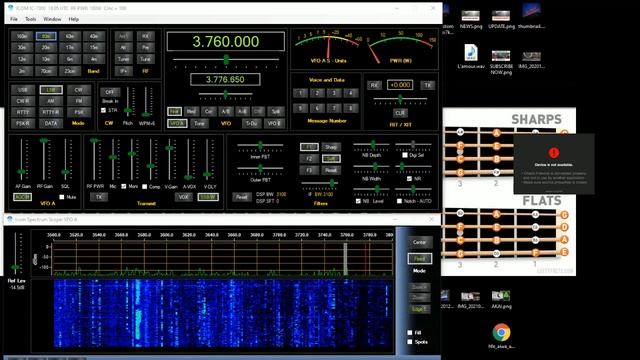Click the Ant1 antenna button
The image size is (640, 360).
point(123,36)
